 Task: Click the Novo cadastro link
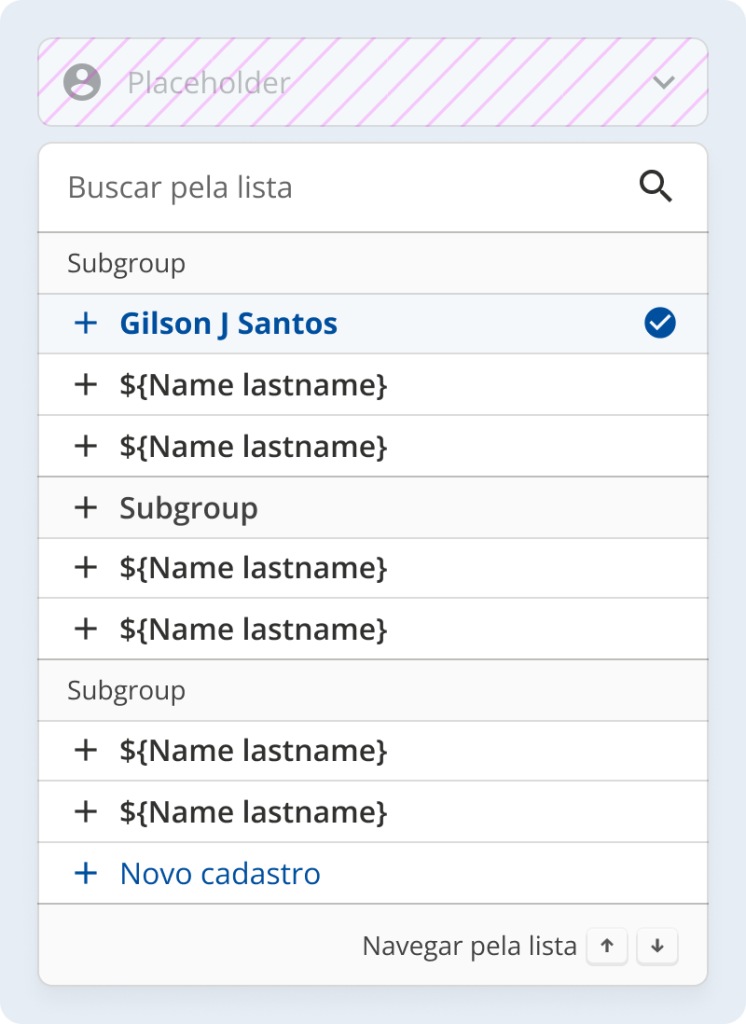click(220, 873)
